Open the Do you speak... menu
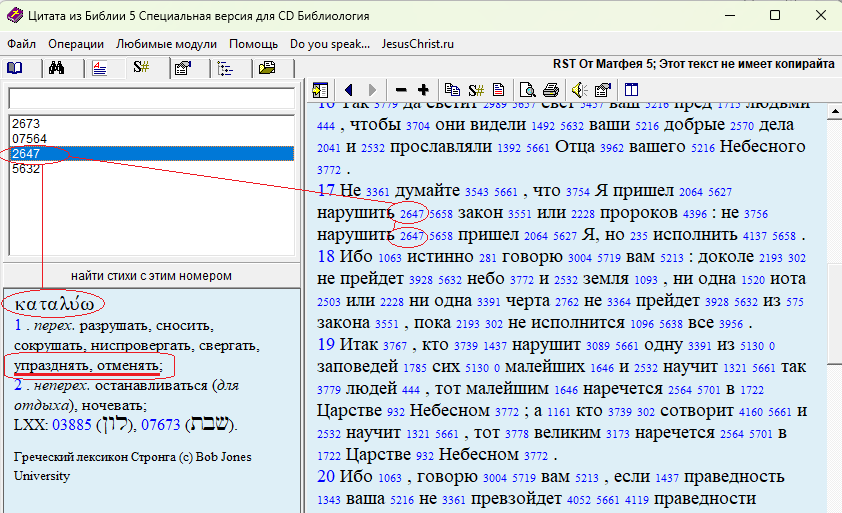The height and width of the screenshot is (513, 842). 330,44
